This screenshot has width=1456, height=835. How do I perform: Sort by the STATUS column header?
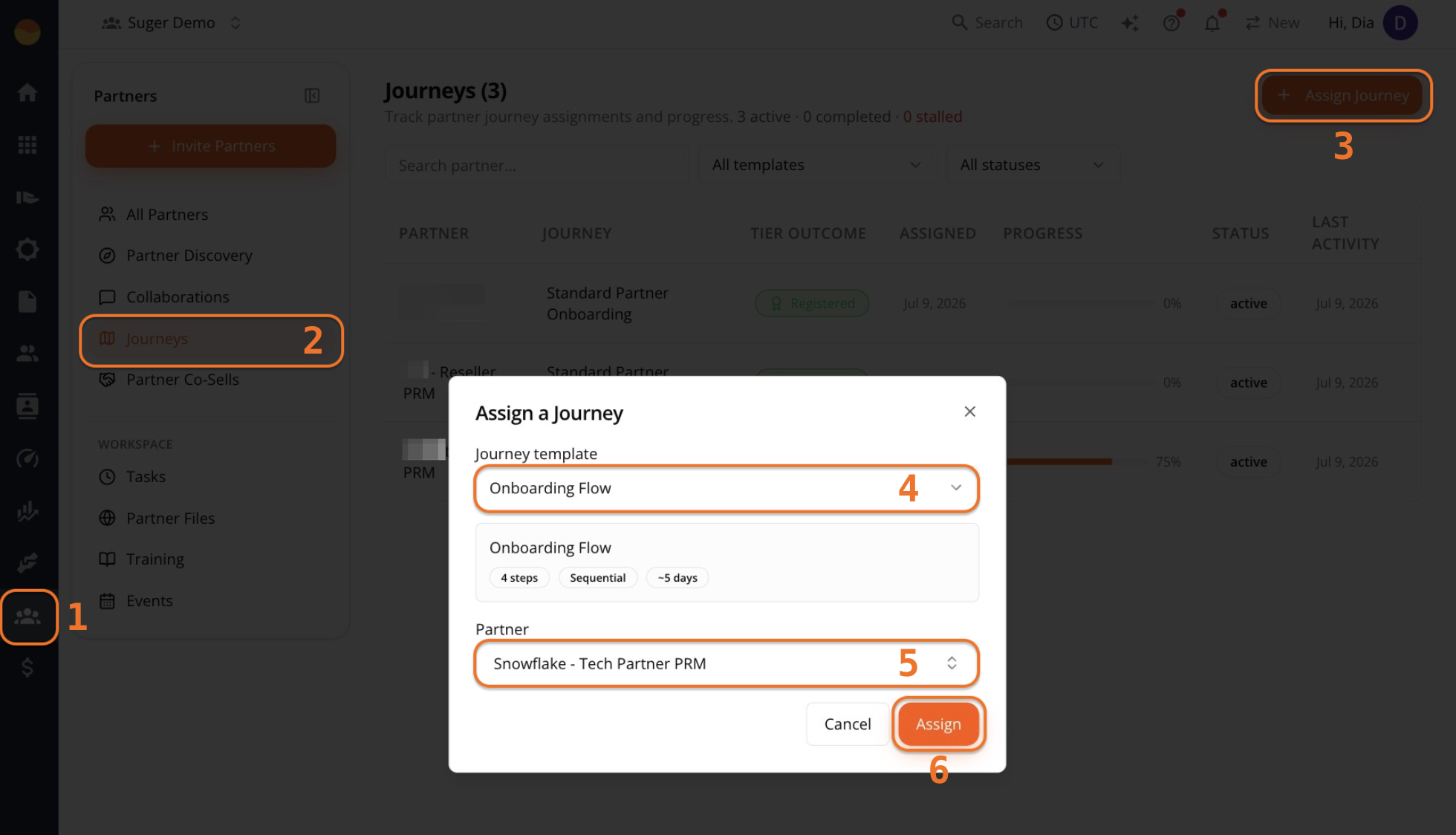coord(1240,234)
